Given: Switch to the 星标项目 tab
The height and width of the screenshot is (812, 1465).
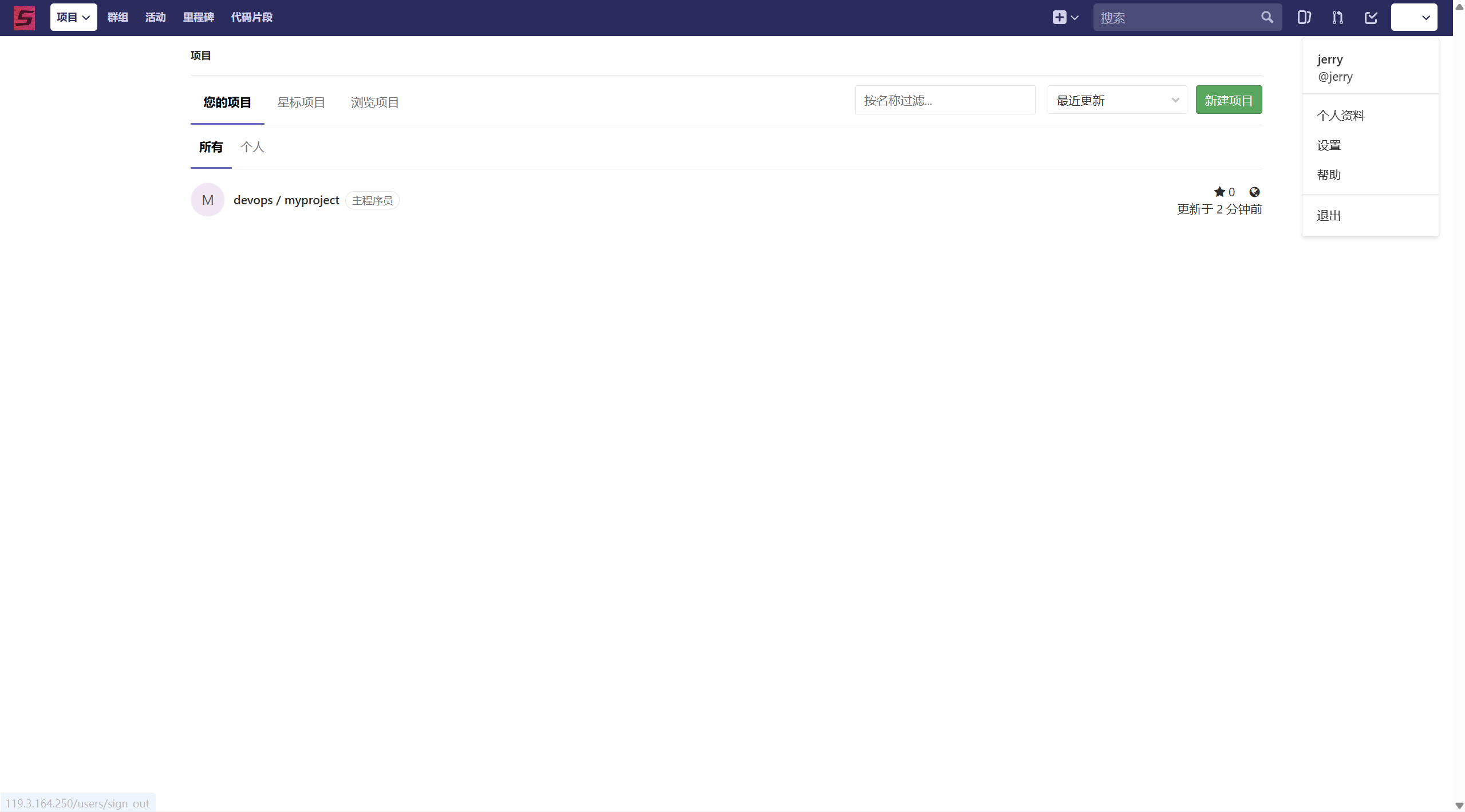Looking at the screenshot, I should (x=301, y=102).
